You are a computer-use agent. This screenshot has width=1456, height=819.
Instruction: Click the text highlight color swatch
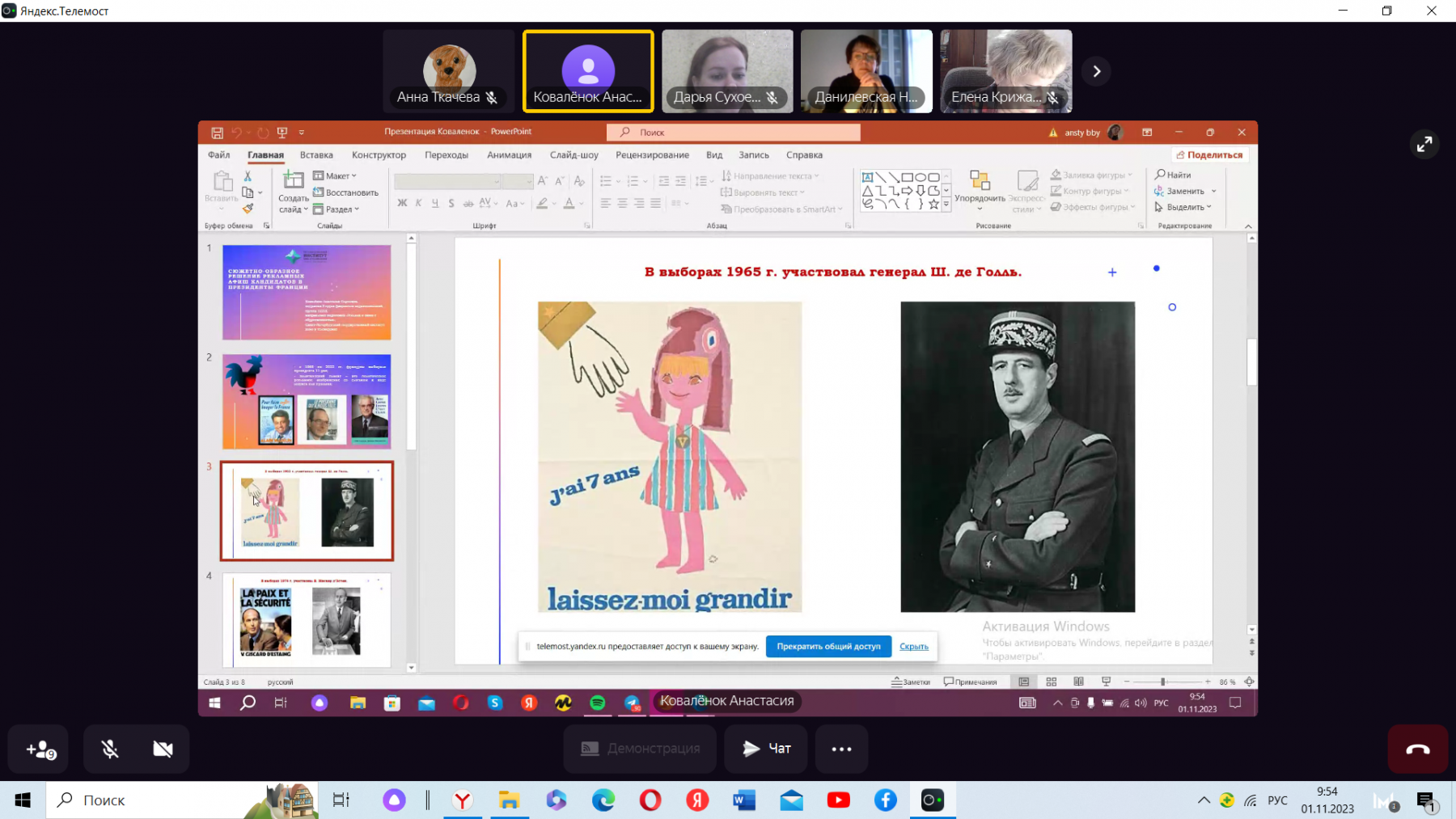(543, 204)
